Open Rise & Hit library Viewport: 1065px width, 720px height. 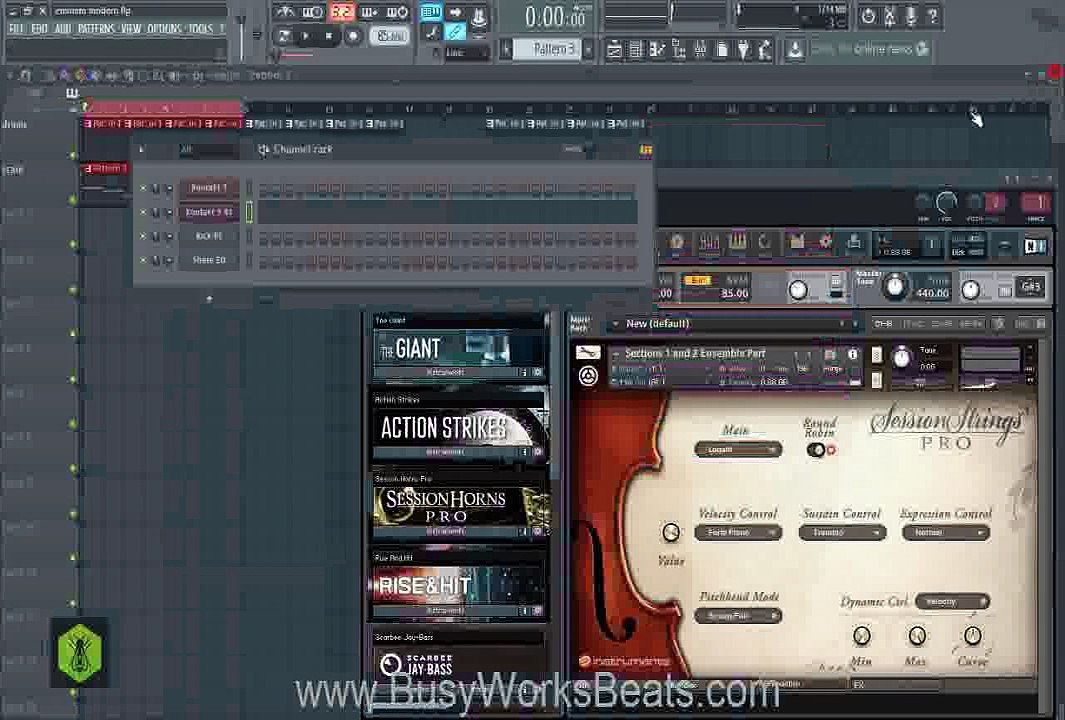tap(458, 586)
